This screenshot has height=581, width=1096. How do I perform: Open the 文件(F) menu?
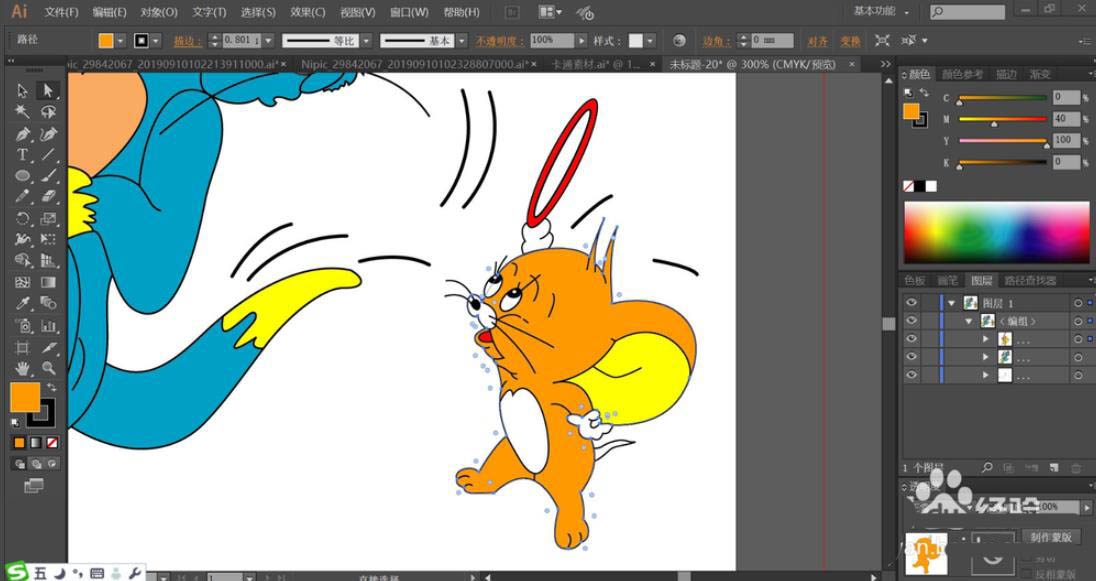(62, 13)
